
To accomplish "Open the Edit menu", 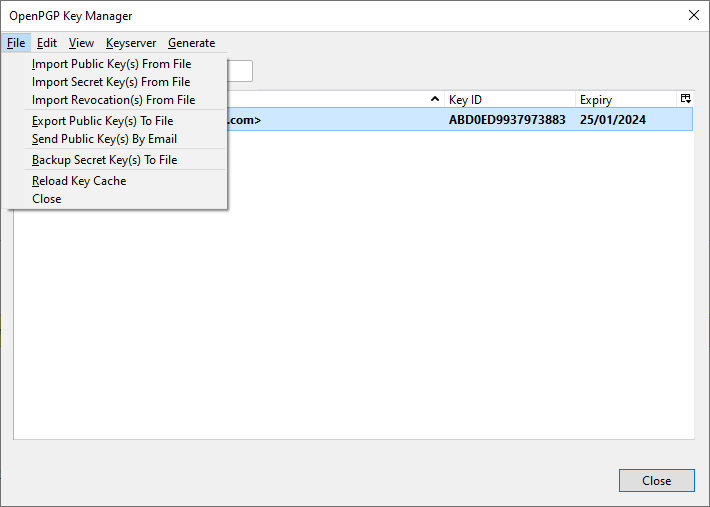I will click(x=47, y=43).
